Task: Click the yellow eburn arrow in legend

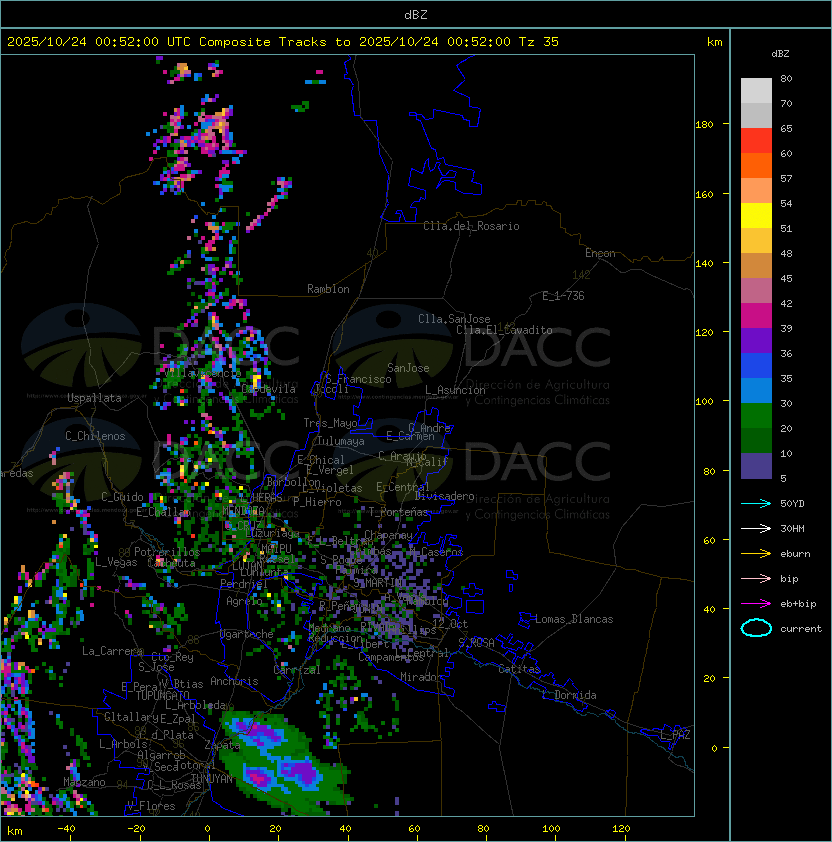Action: coord(756,554)
